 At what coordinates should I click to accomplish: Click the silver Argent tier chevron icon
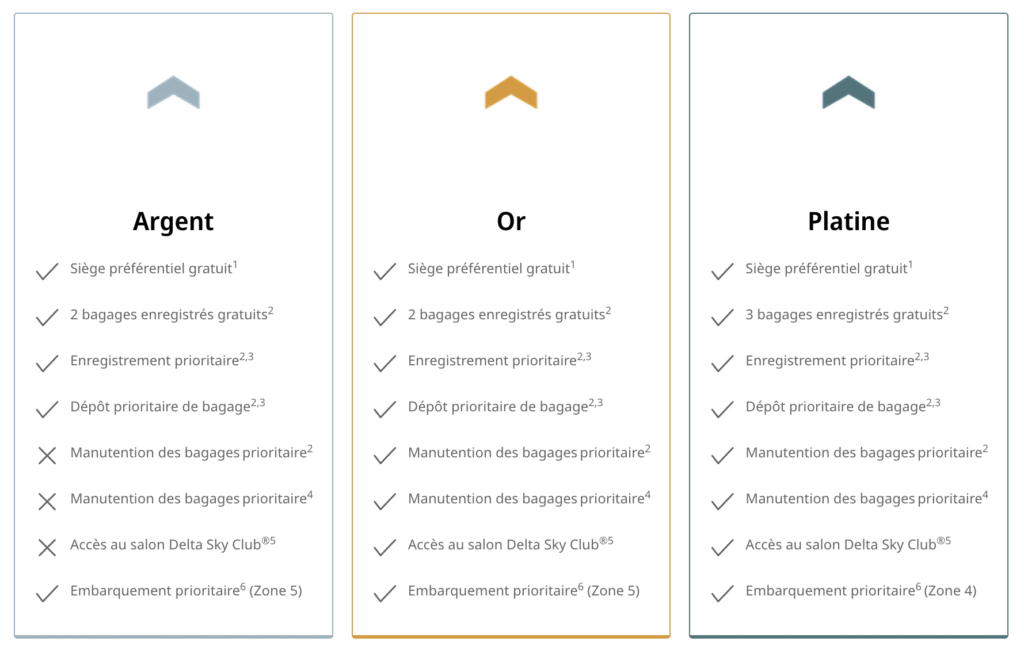[173, 92]
